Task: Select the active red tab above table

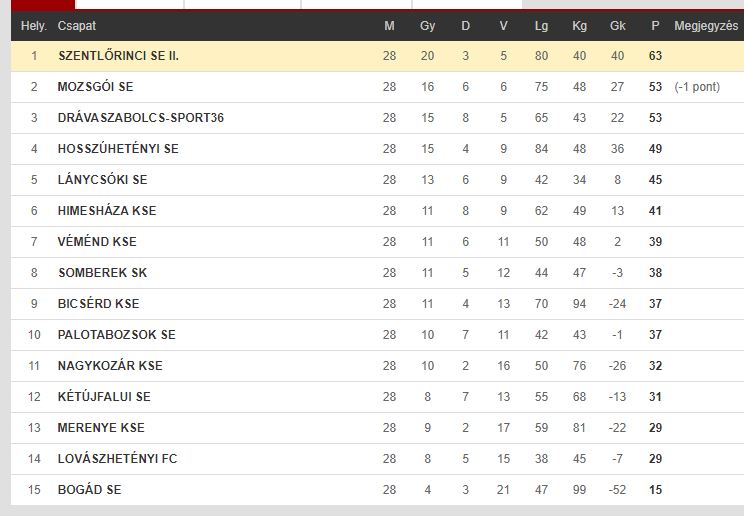Action: point(43,5)
